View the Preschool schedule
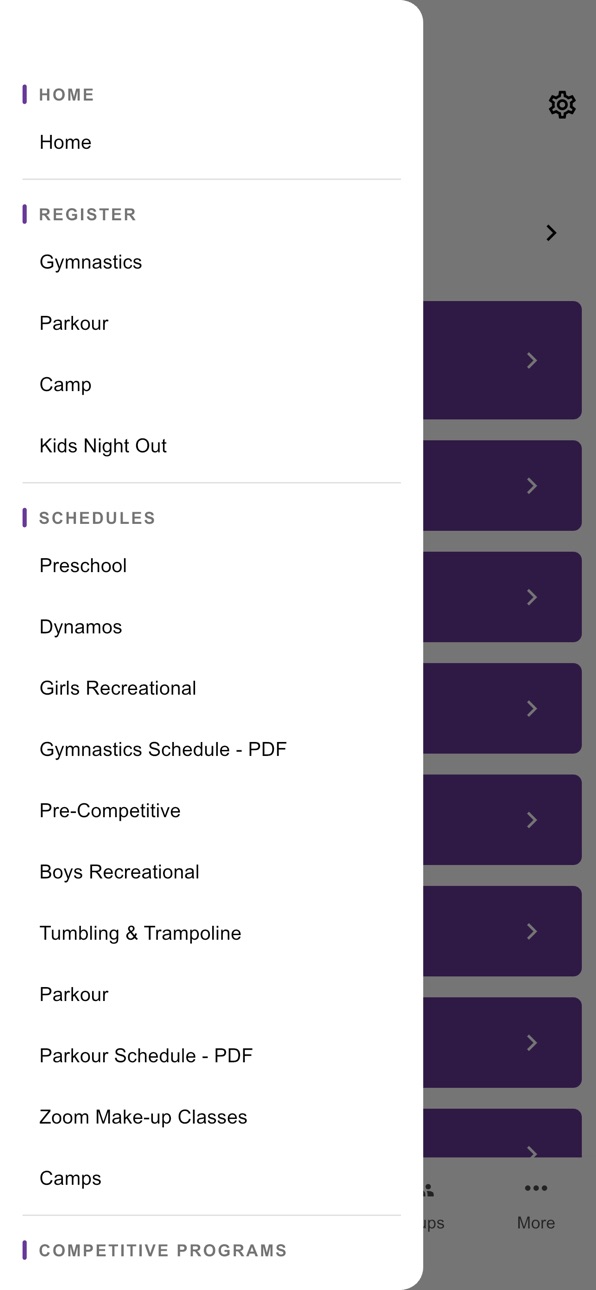This screenshot has height=1290, width=596. (83, 566)
